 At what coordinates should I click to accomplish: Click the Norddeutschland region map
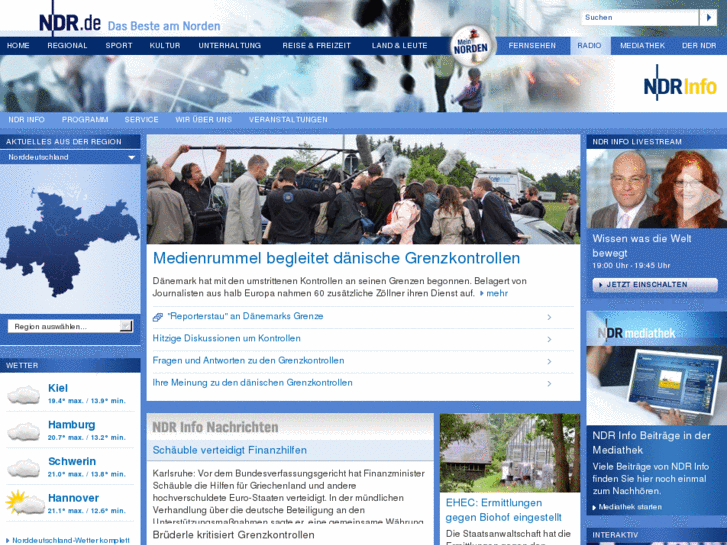point(70,241)
